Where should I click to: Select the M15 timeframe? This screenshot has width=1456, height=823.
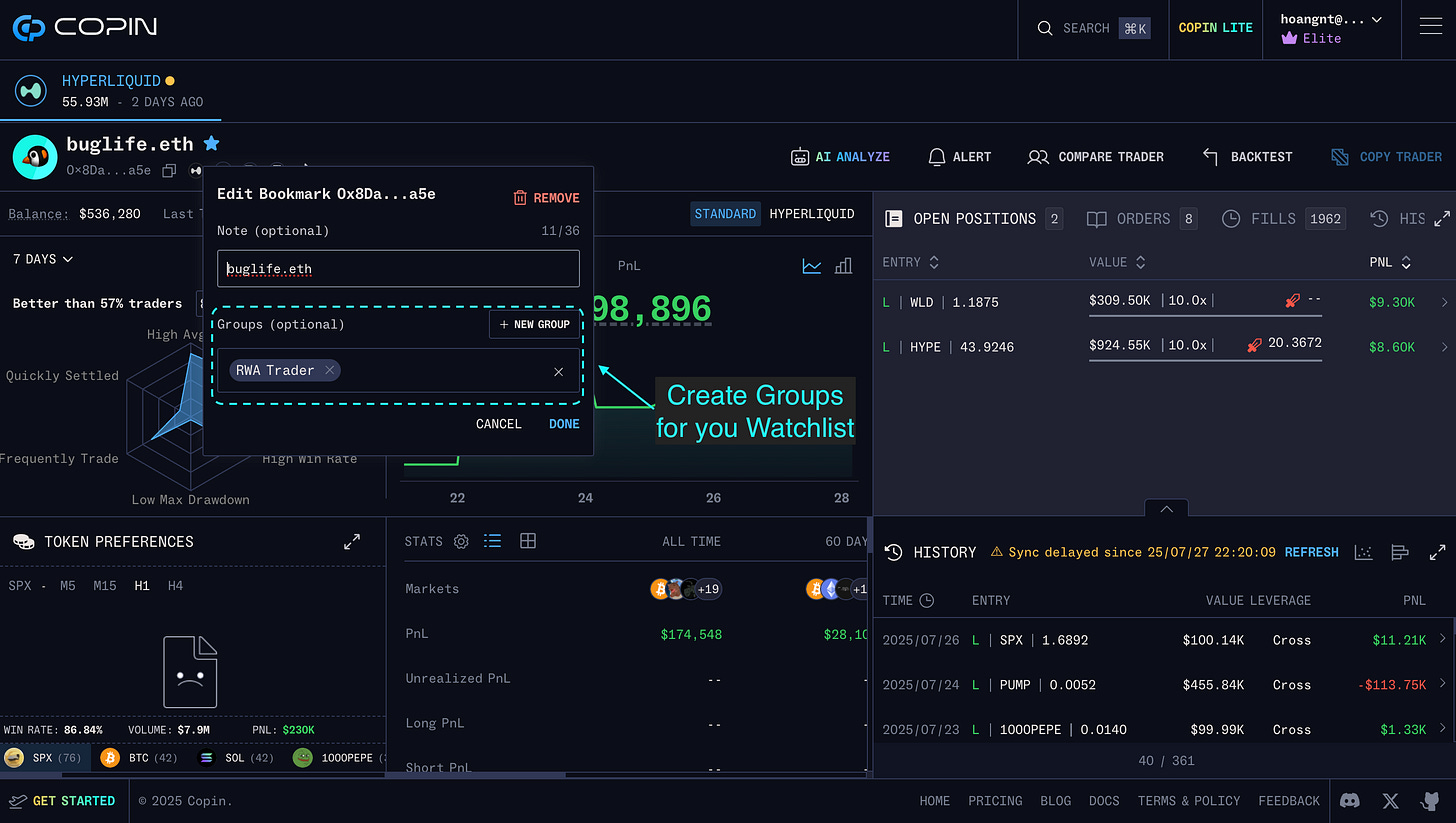click(105, 586)
